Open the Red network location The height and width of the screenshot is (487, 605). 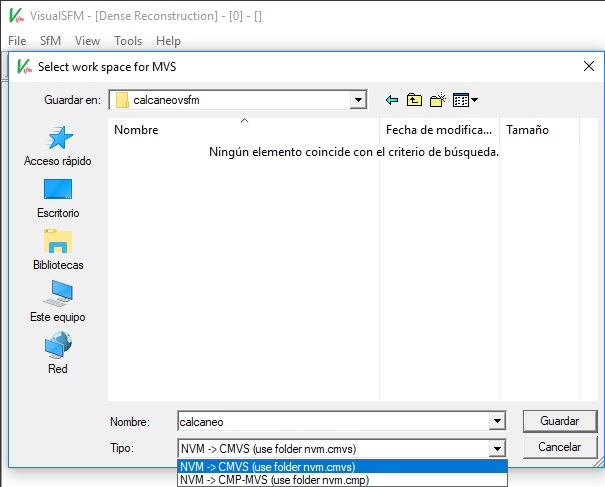(58, 347)
